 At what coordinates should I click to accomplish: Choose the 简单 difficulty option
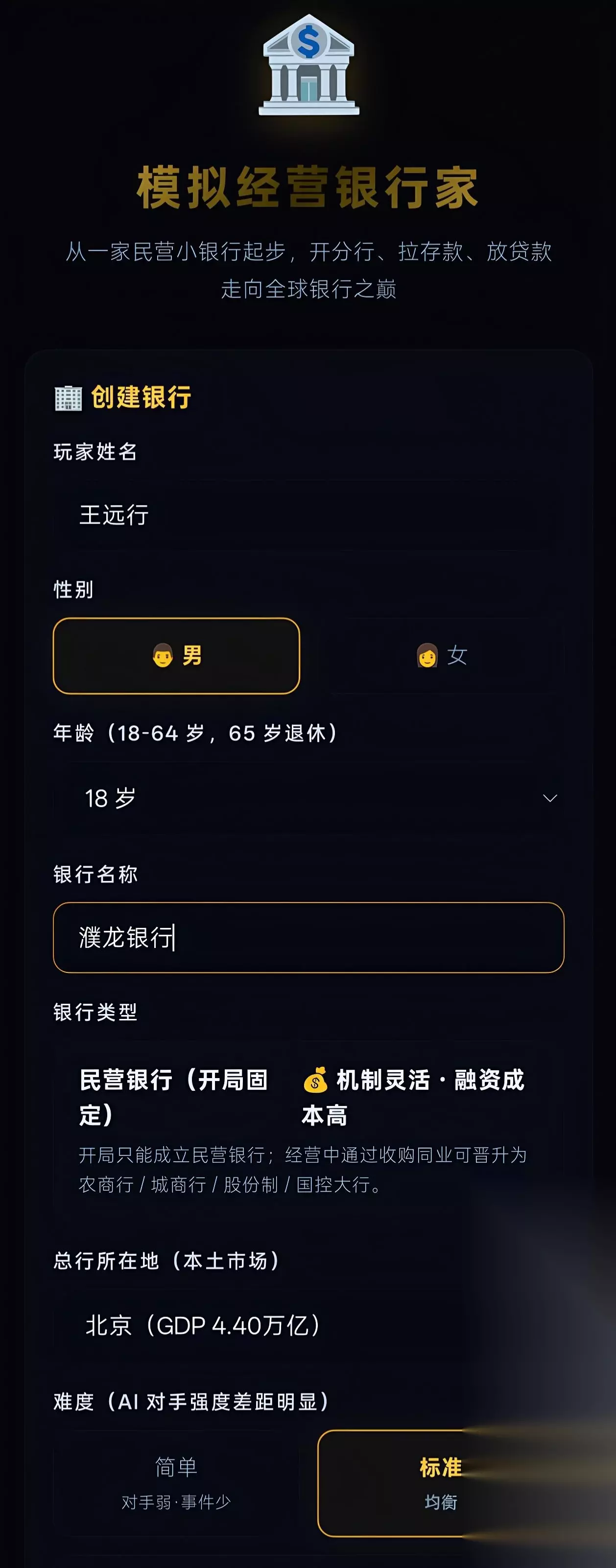pos(176,1483)
